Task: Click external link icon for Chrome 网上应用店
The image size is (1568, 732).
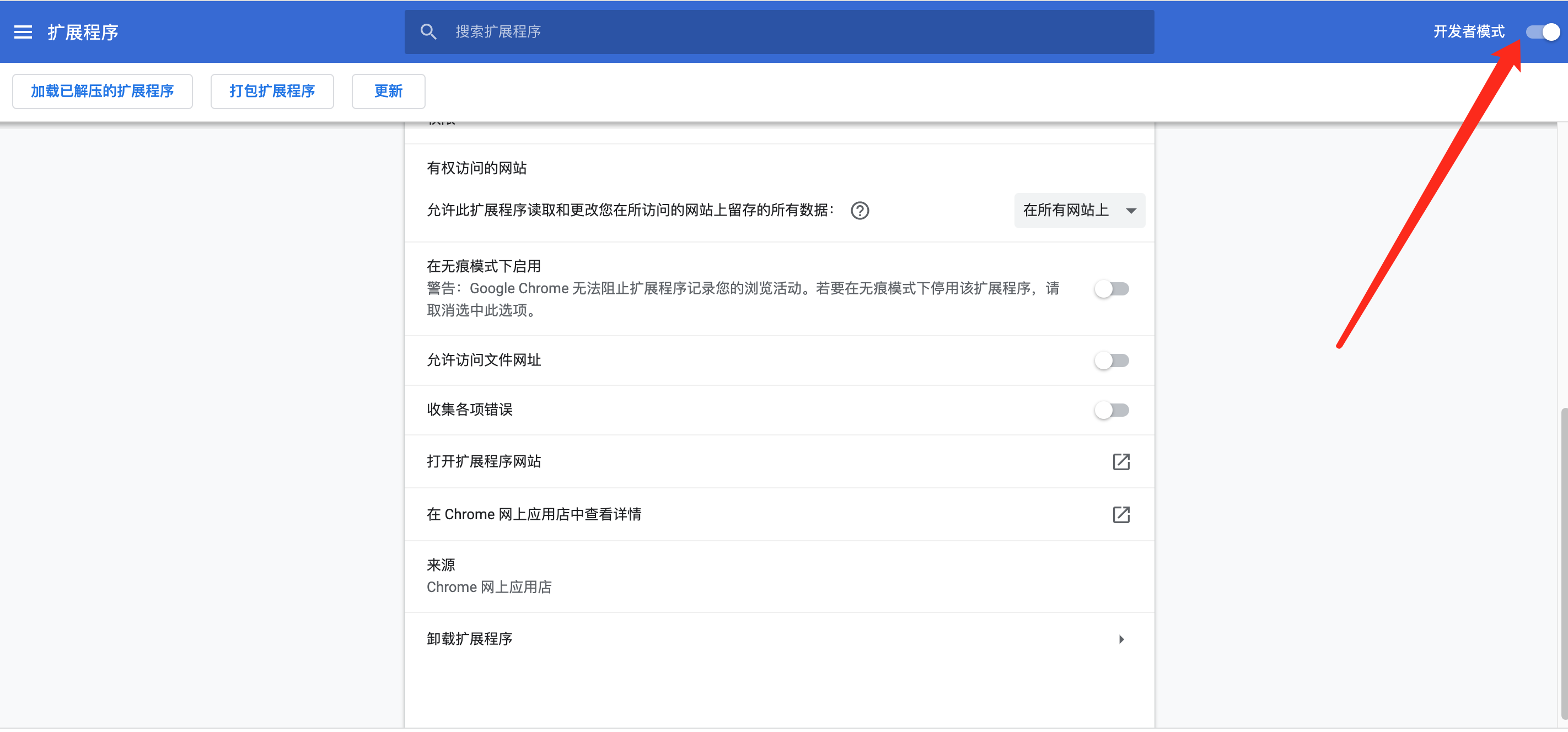Action: click(1121, 515)
